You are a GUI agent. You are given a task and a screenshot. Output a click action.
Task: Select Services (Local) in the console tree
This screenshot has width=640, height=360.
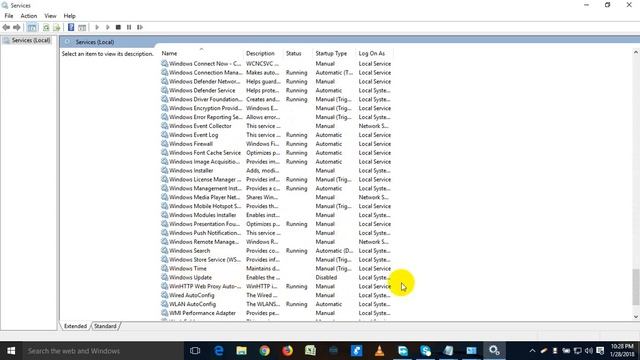31,40
